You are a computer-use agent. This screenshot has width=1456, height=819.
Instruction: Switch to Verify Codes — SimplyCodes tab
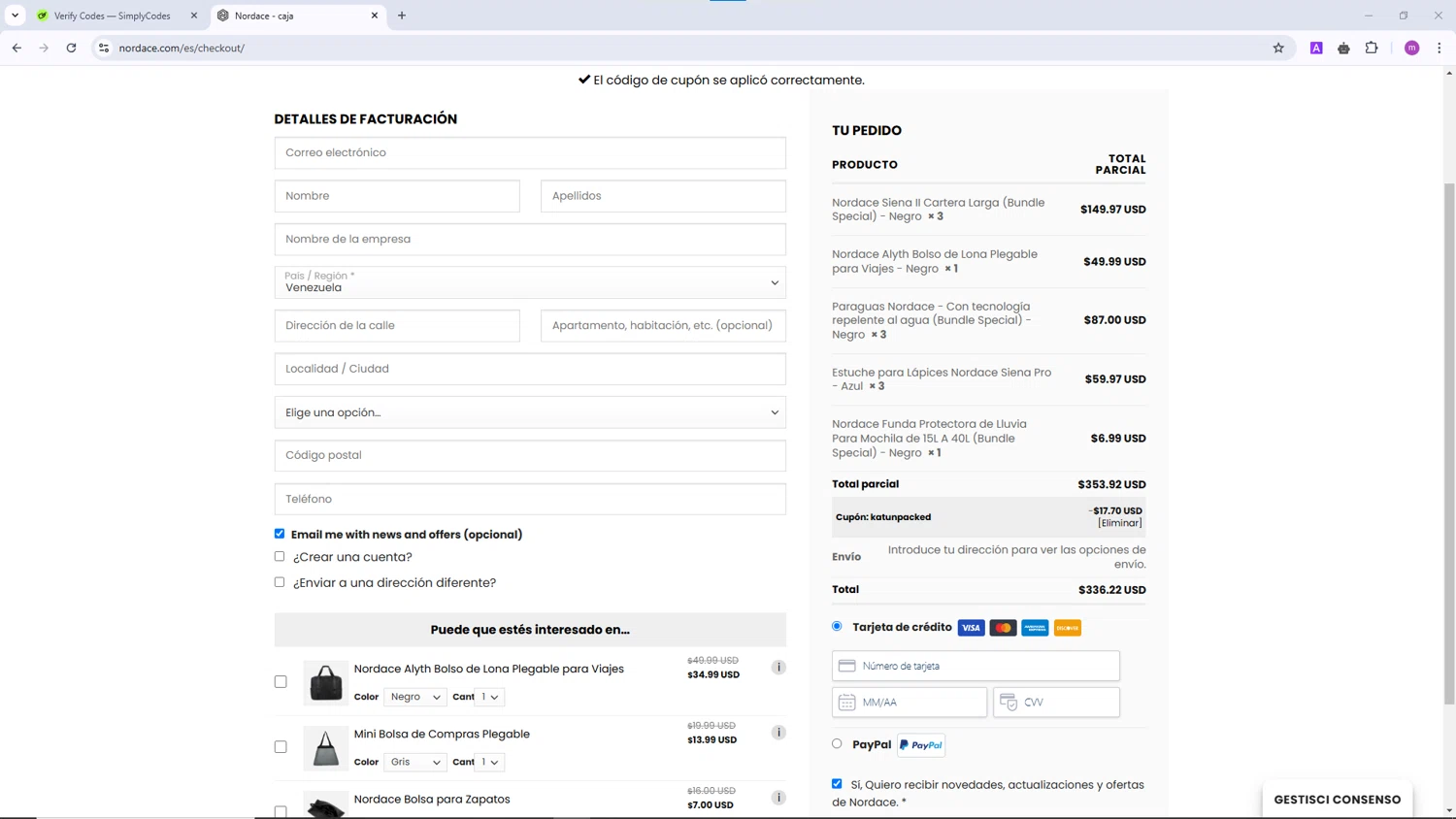point(112,16)
